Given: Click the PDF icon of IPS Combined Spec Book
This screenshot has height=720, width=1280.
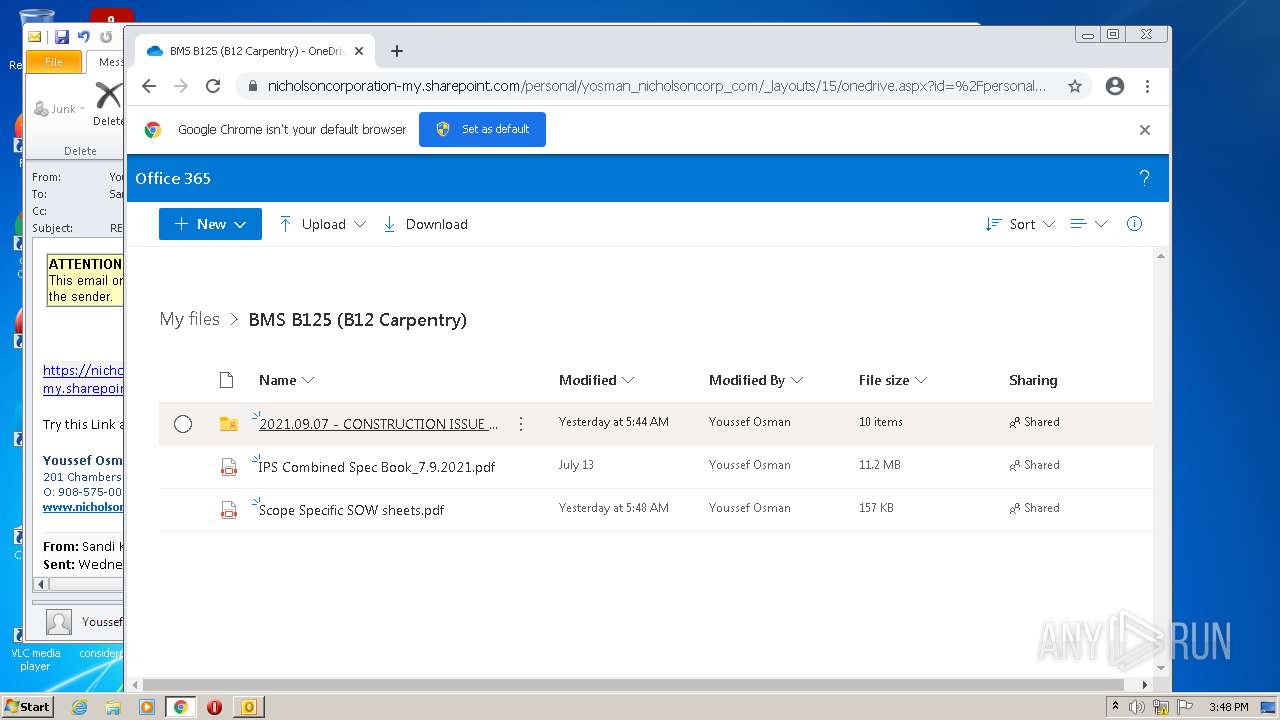Looking at the screenshot, I should click(x=229, y=467).
